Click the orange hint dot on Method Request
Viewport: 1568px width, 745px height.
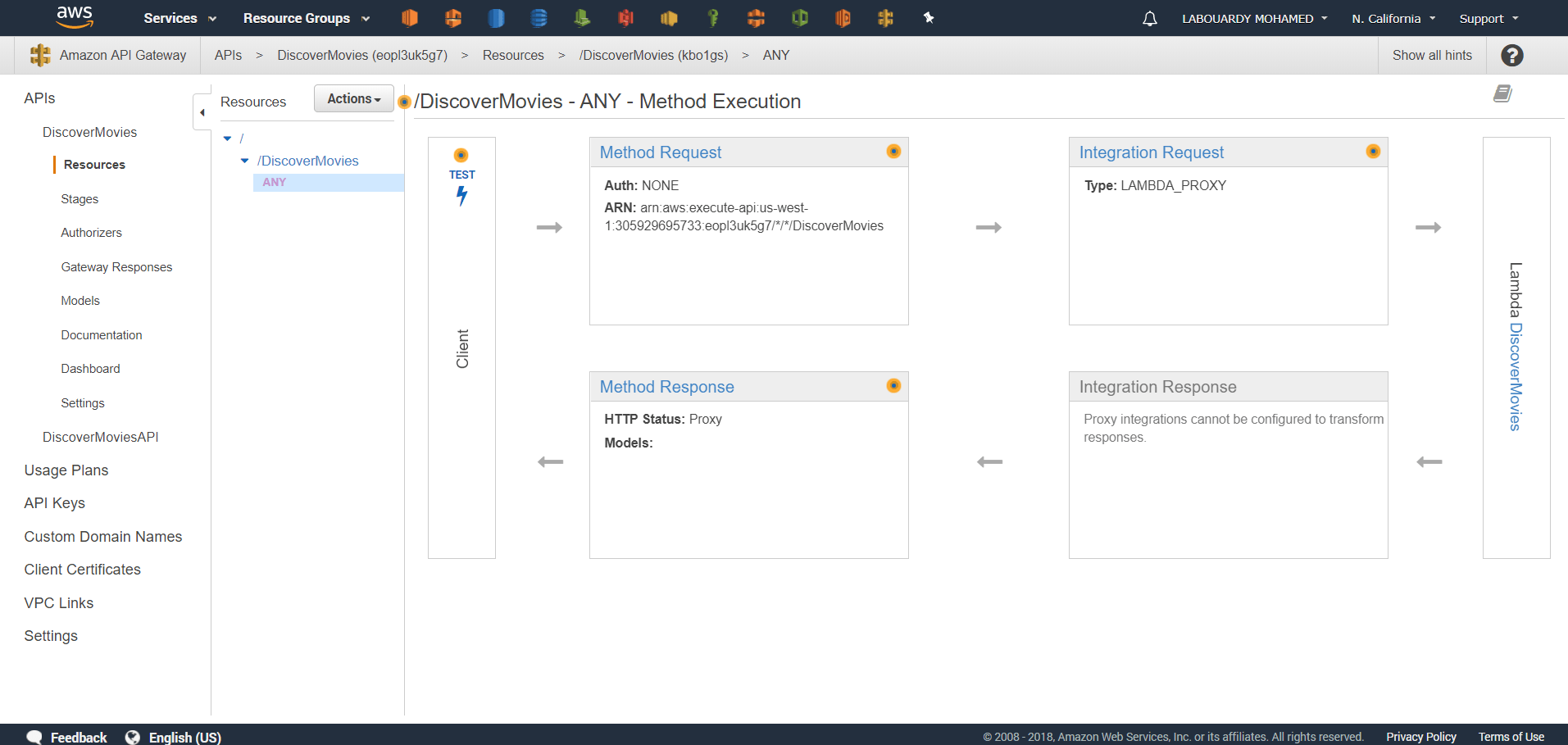click(x=893, y=151)
